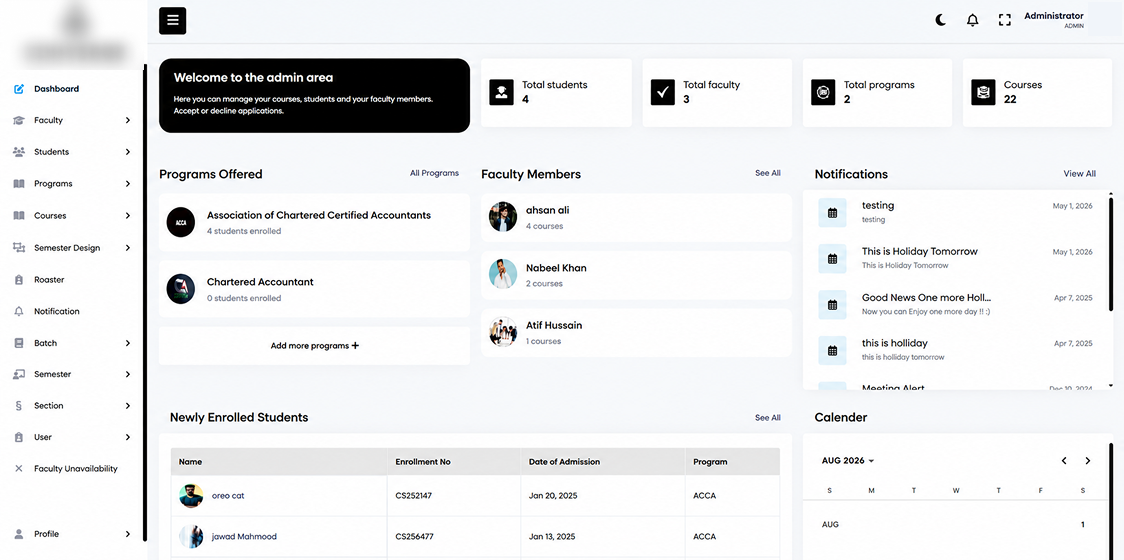Click the Total programs icon

[x=824, y=92]
